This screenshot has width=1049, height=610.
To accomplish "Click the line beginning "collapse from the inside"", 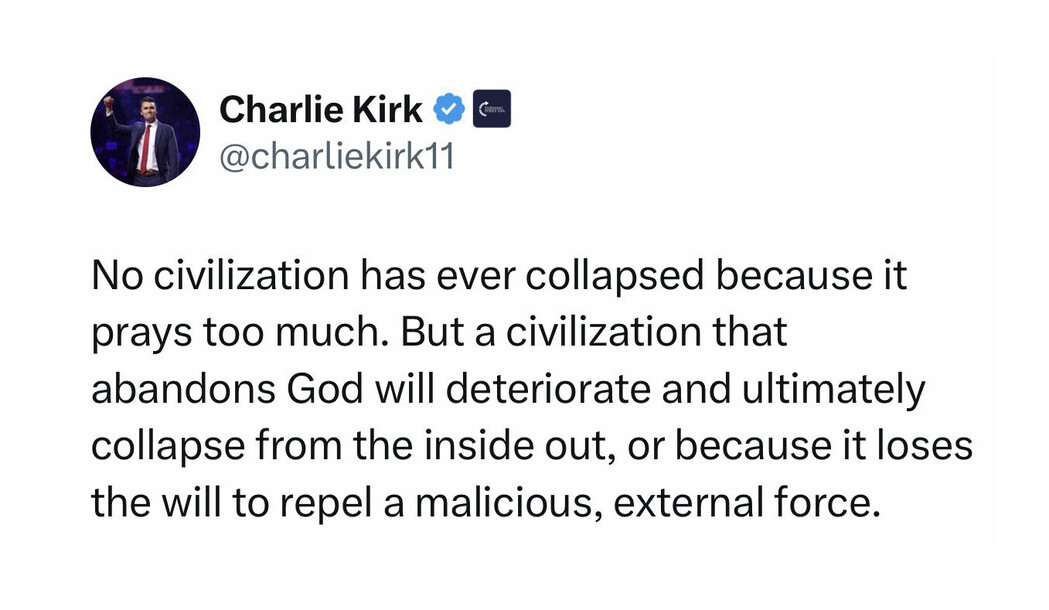I will pyautogui.click(x=531, y=445).
